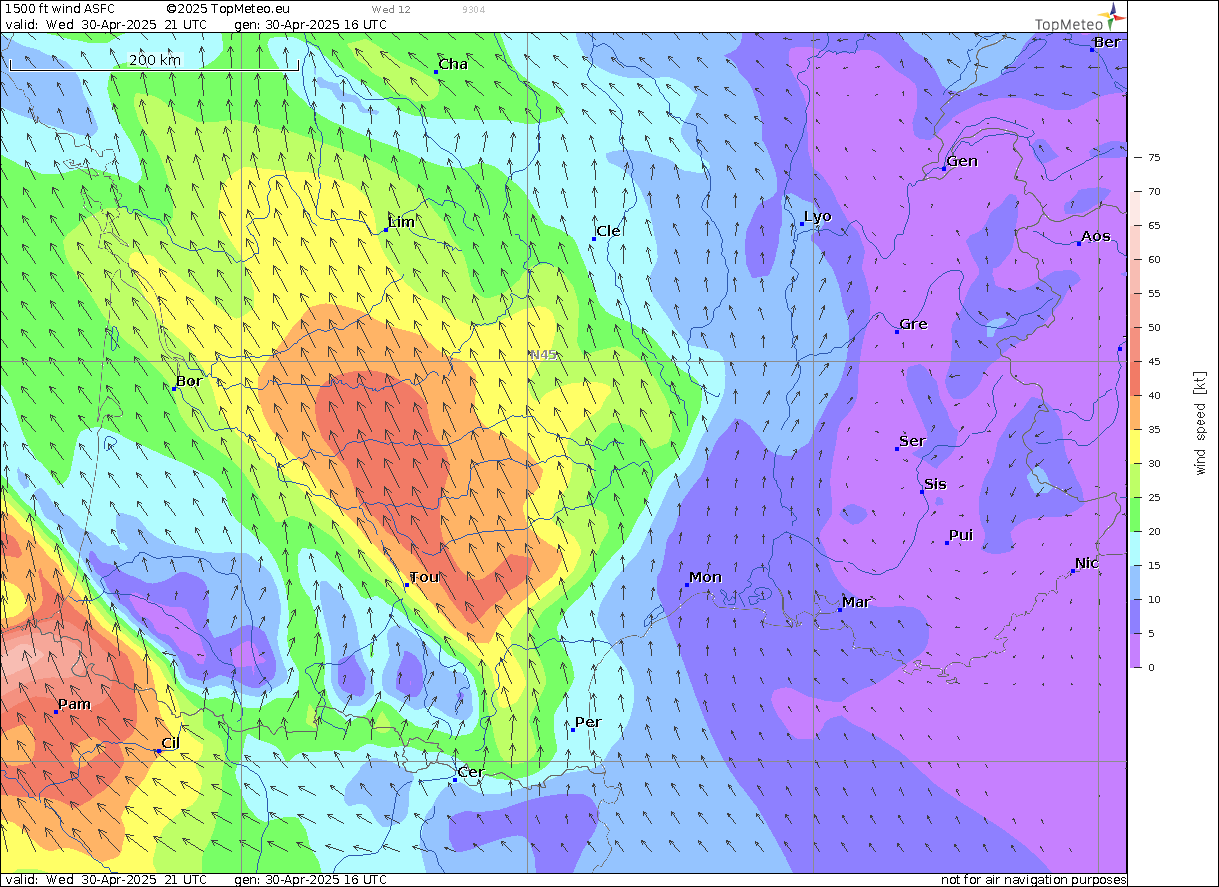Pick the orange legend band between 35 and 40
Viewport: 1219px width, 887px height.
click(x=1136, y=413)
